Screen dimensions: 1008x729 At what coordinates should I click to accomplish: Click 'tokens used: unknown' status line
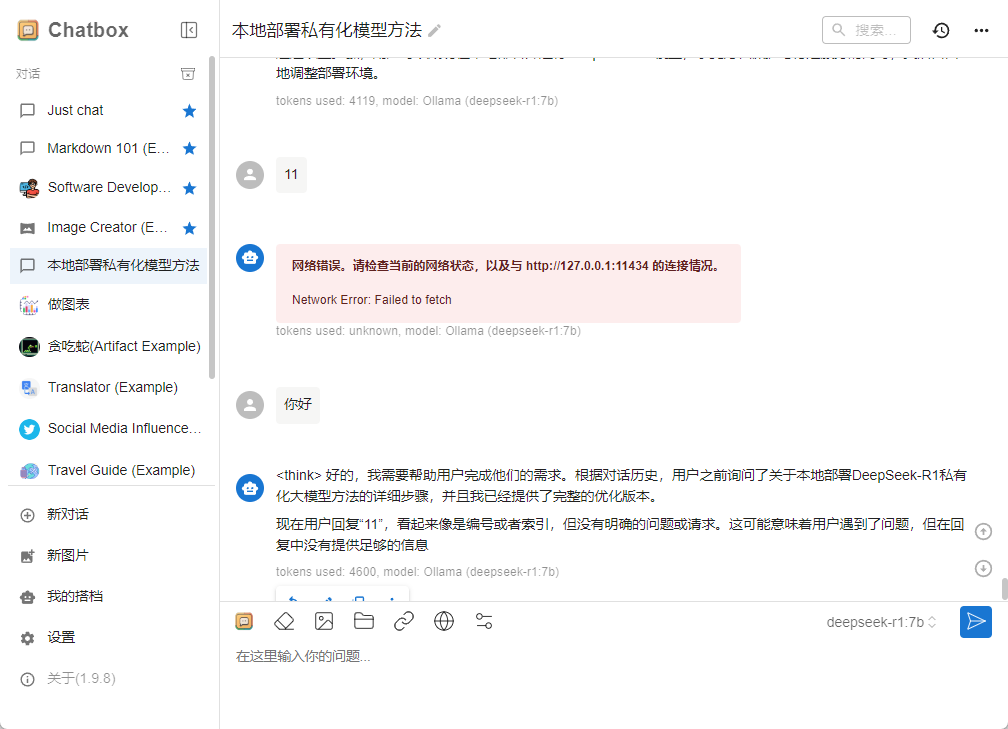(428, 331)
